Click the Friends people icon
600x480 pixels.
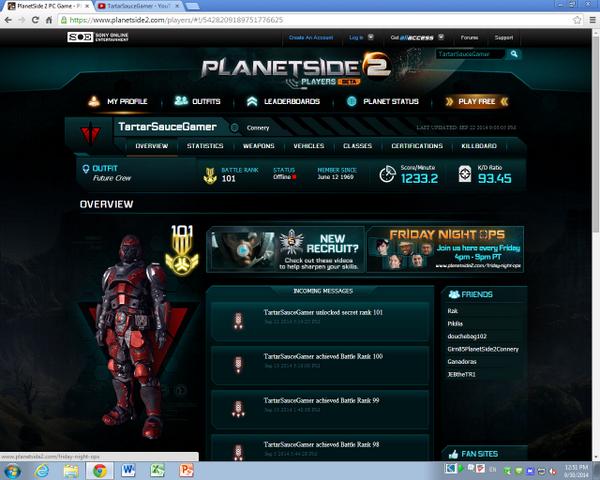pos(454,294)
